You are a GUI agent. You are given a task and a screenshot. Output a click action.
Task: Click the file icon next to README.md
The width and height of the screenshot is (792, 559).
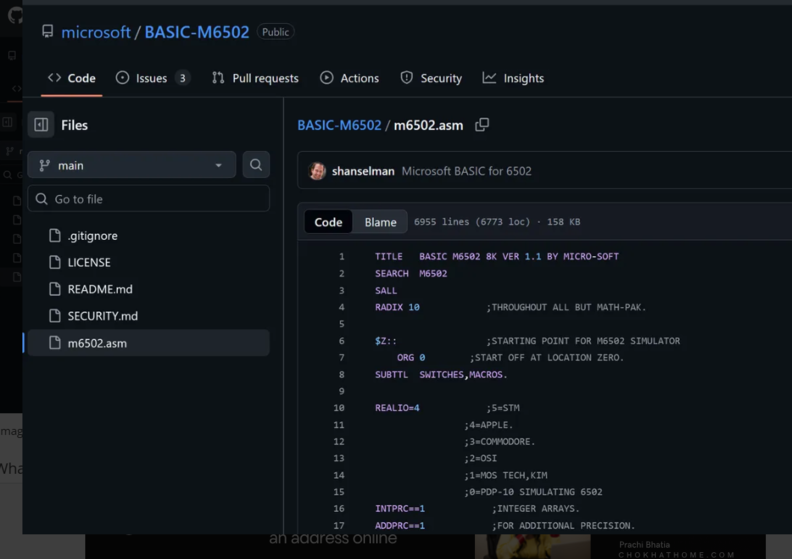point(55,289)
